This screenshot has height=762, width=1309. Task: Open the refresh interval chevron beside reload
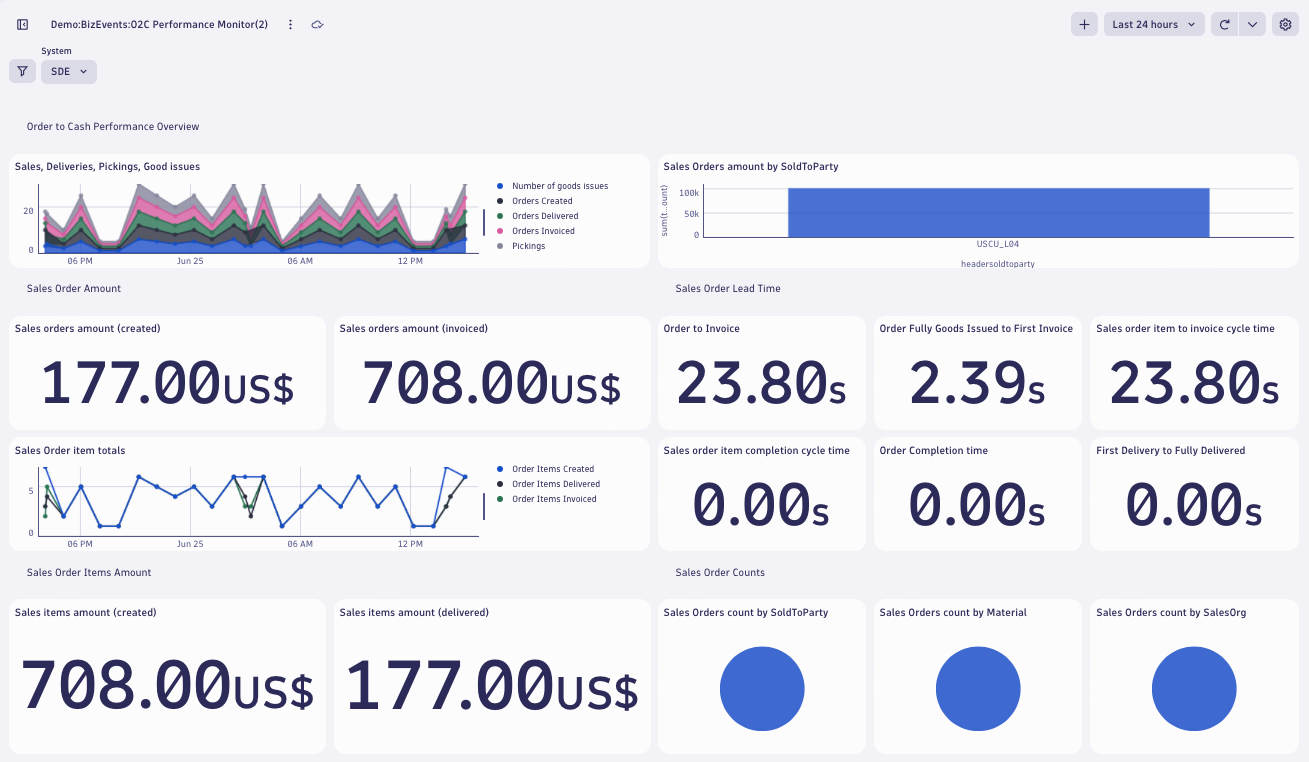click(x=1252, y=24)
